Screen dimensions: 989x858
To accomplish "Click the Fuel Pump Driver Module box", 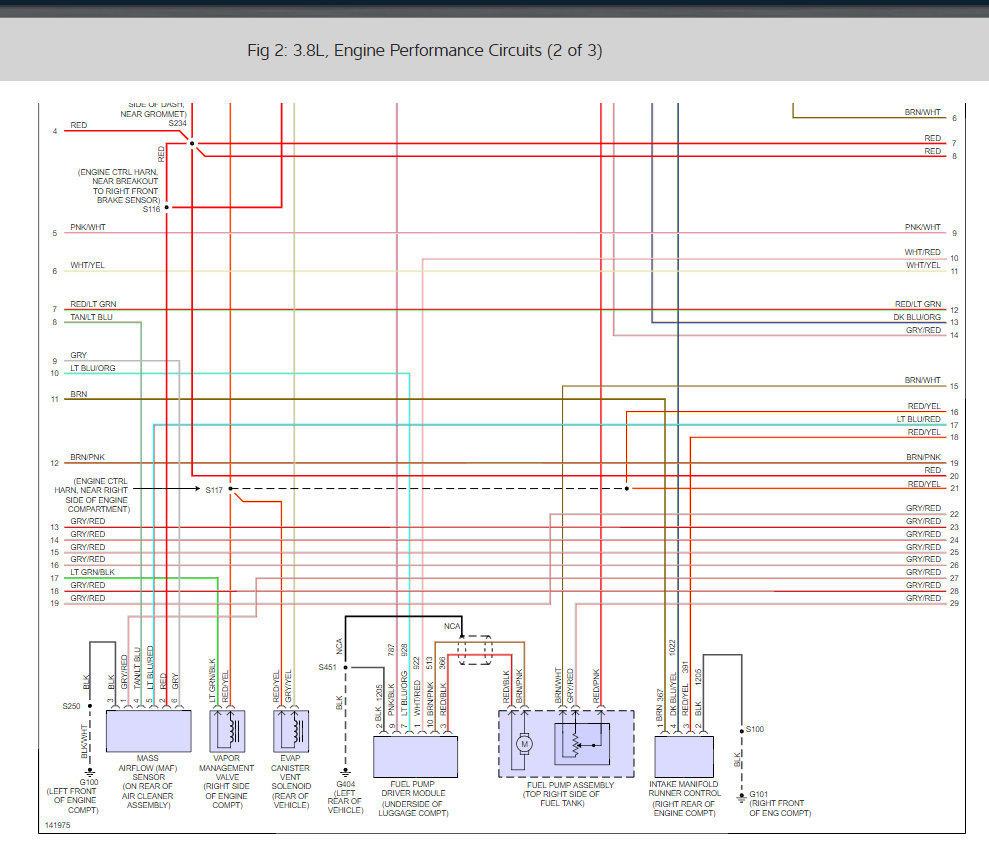I will tap(415, 756).
